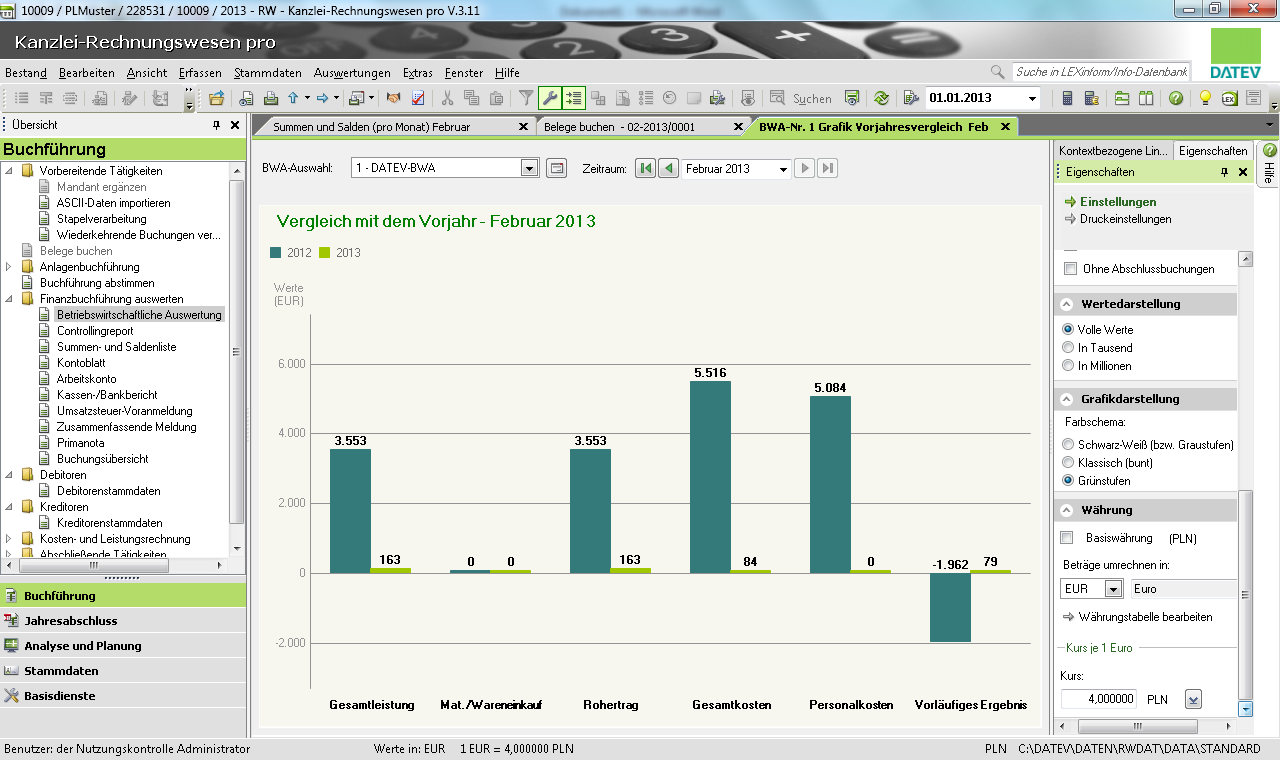Open the BWA-Auswahl dropdown
1280x760 pixels.
(530, 168)
